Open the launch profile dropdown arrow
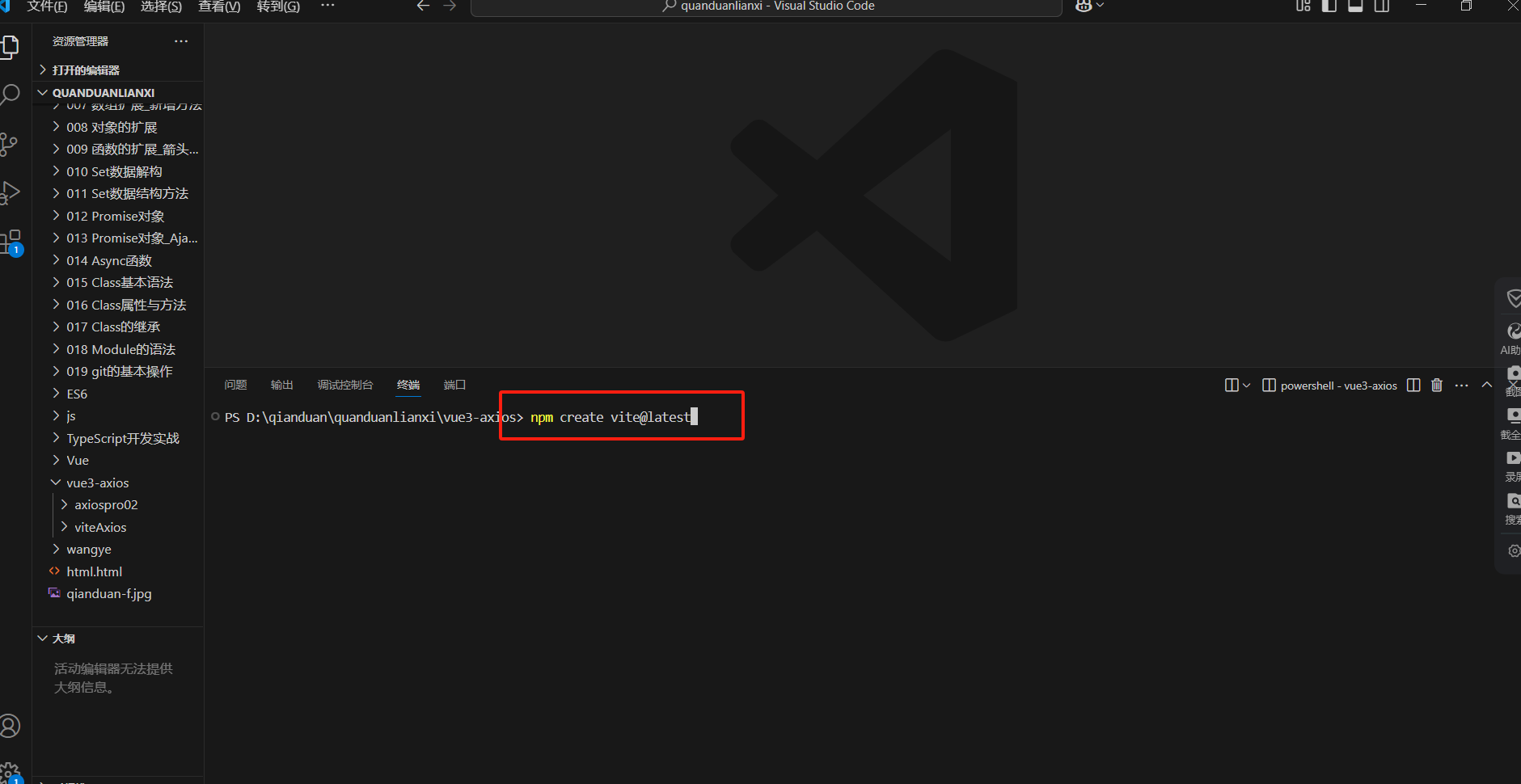This screenshot has height=784, width=1521. point(1246,386)
